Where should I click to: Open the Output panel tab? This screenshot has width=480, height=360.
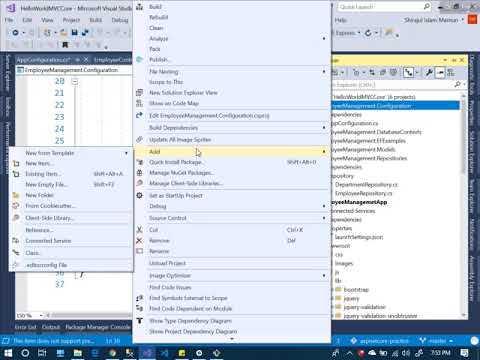[x=51, y=327]
